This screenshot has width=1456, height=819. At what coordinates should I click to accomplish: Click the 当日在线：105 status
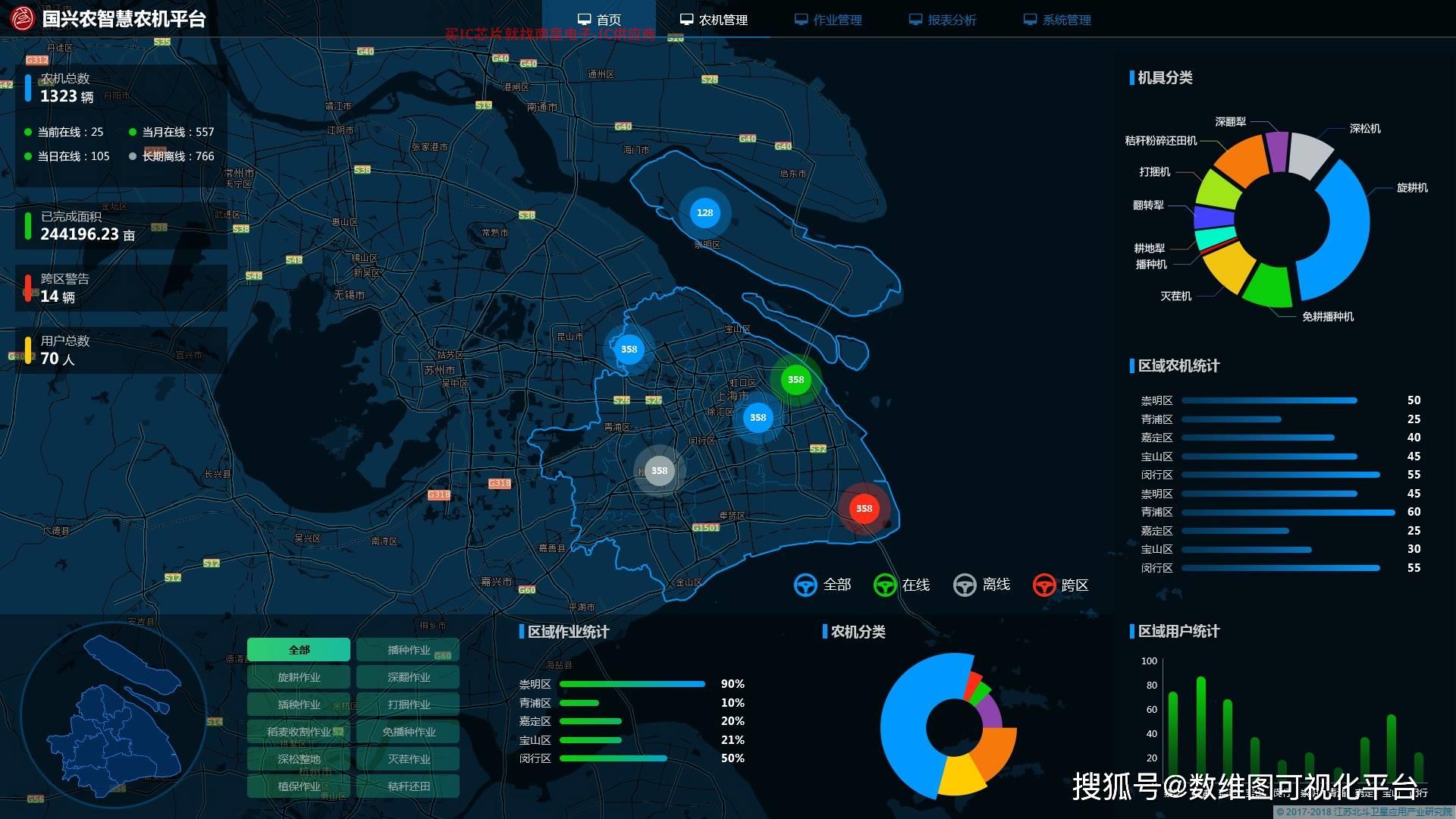pos(67,156)
